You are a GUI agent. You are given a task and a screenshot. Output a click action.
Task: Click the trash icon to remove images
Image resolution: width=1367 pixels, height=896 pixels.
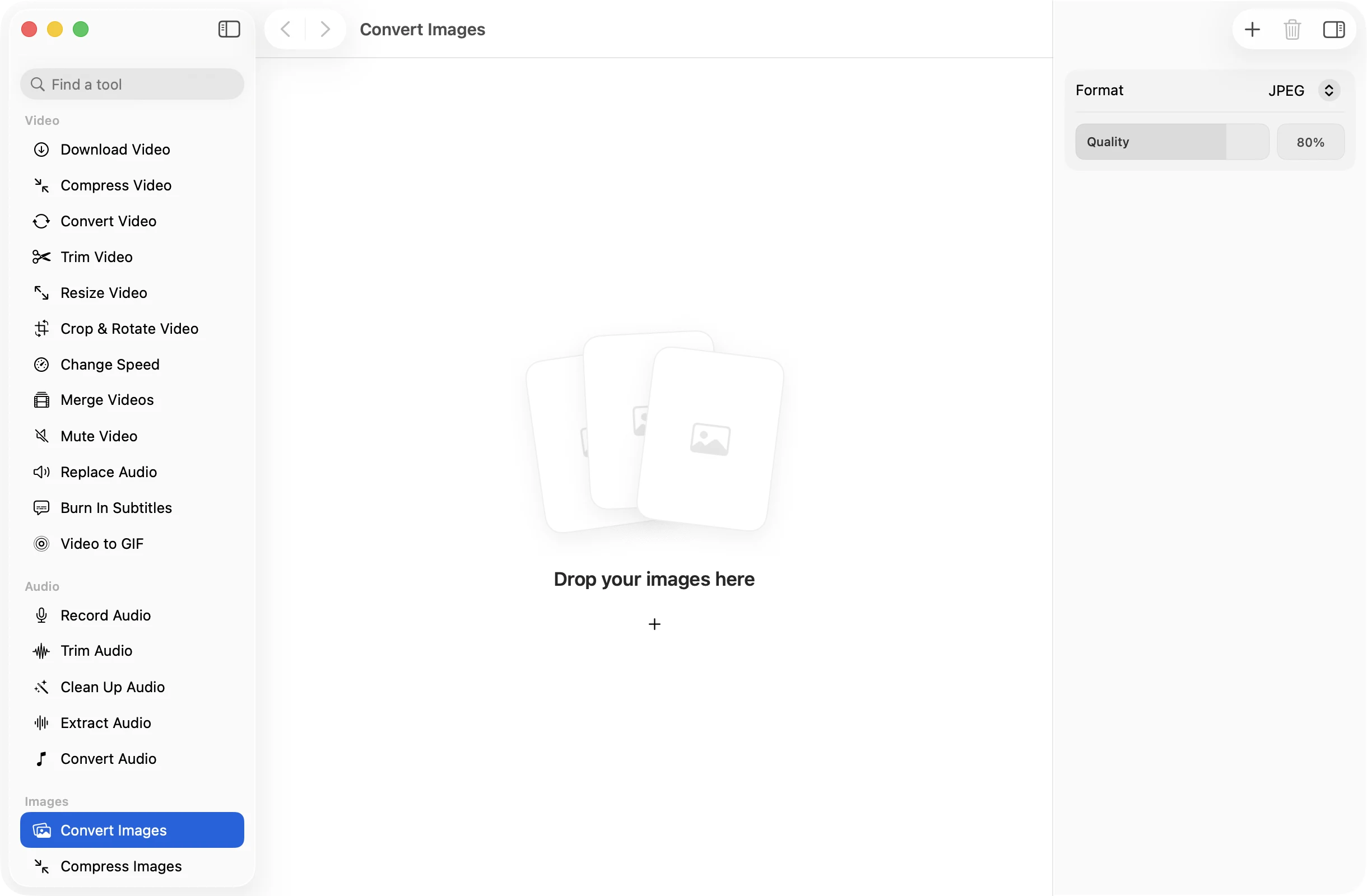(1292, 29)
